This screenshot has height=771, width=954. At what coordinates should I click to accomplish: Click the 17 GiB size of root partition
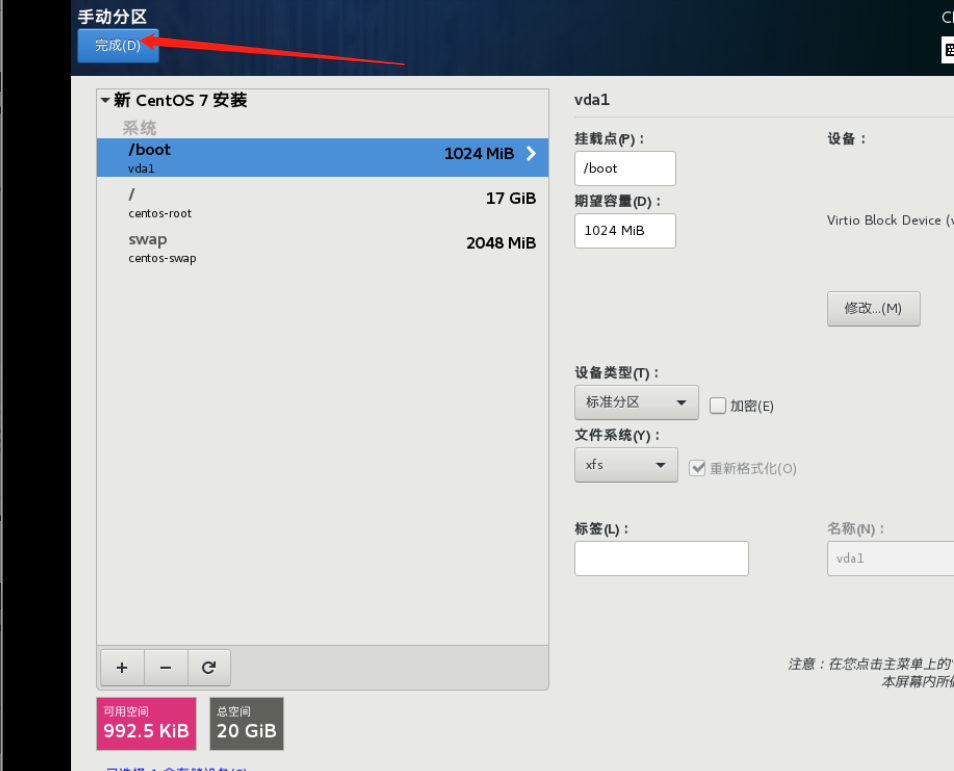pyautogui.click(x=510, y=198)
